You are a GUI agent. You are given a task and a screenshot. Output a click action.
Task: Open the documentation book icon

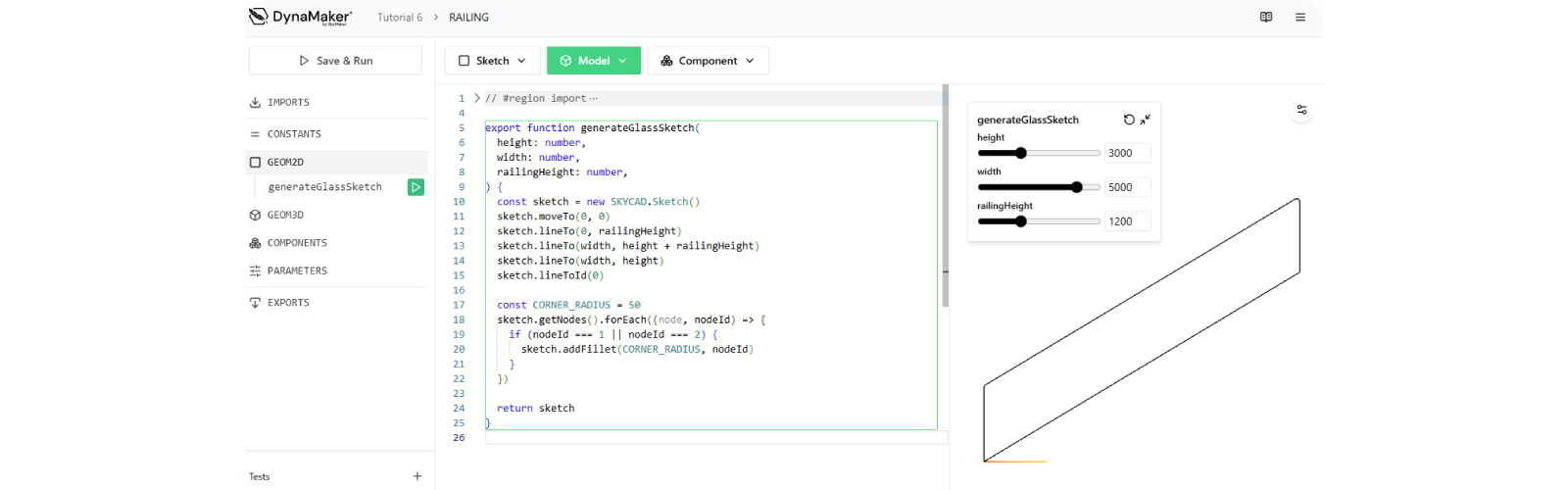pyautogui.click(x=1266, y=17)
